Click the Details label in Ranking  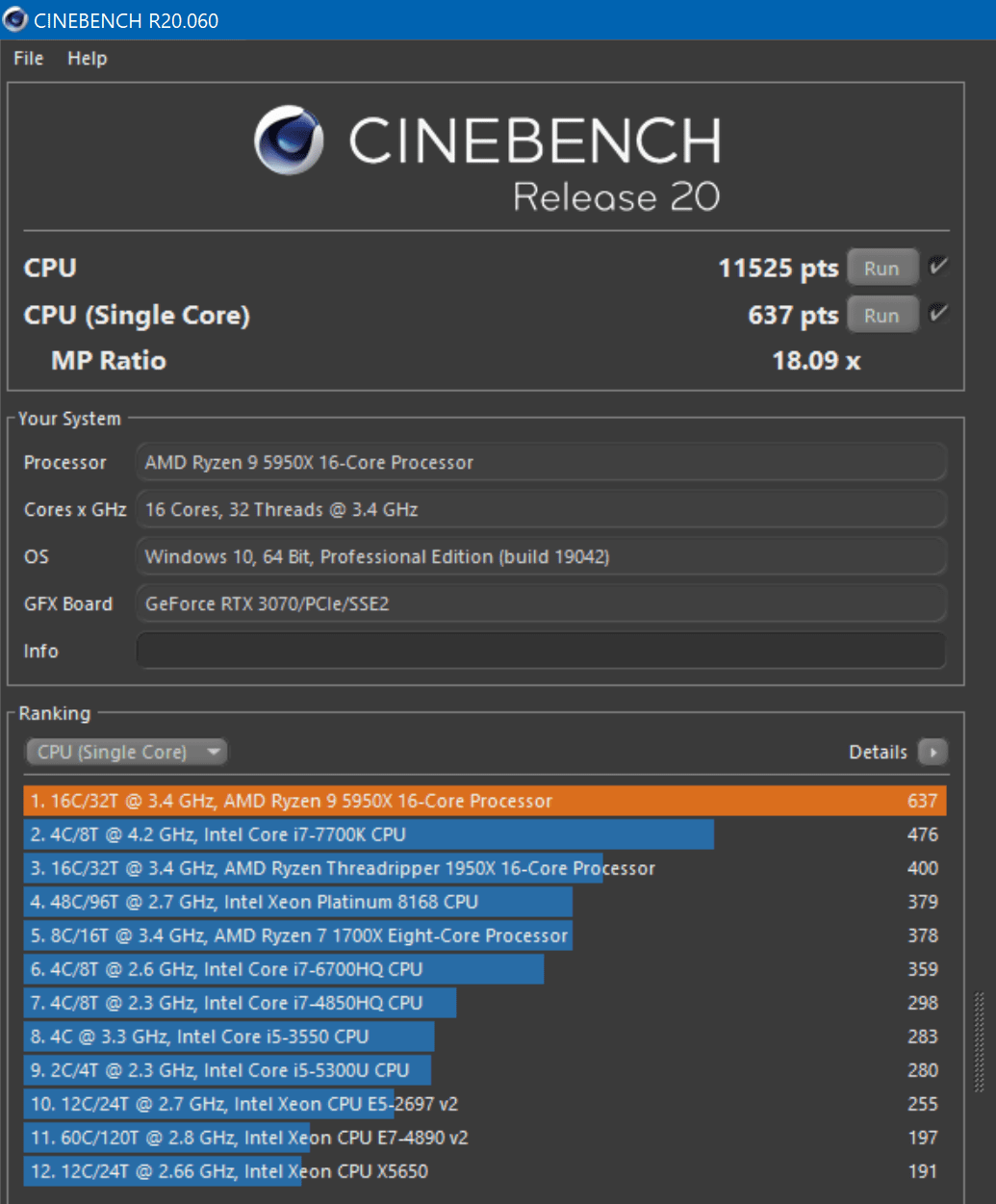coord(878,752)
